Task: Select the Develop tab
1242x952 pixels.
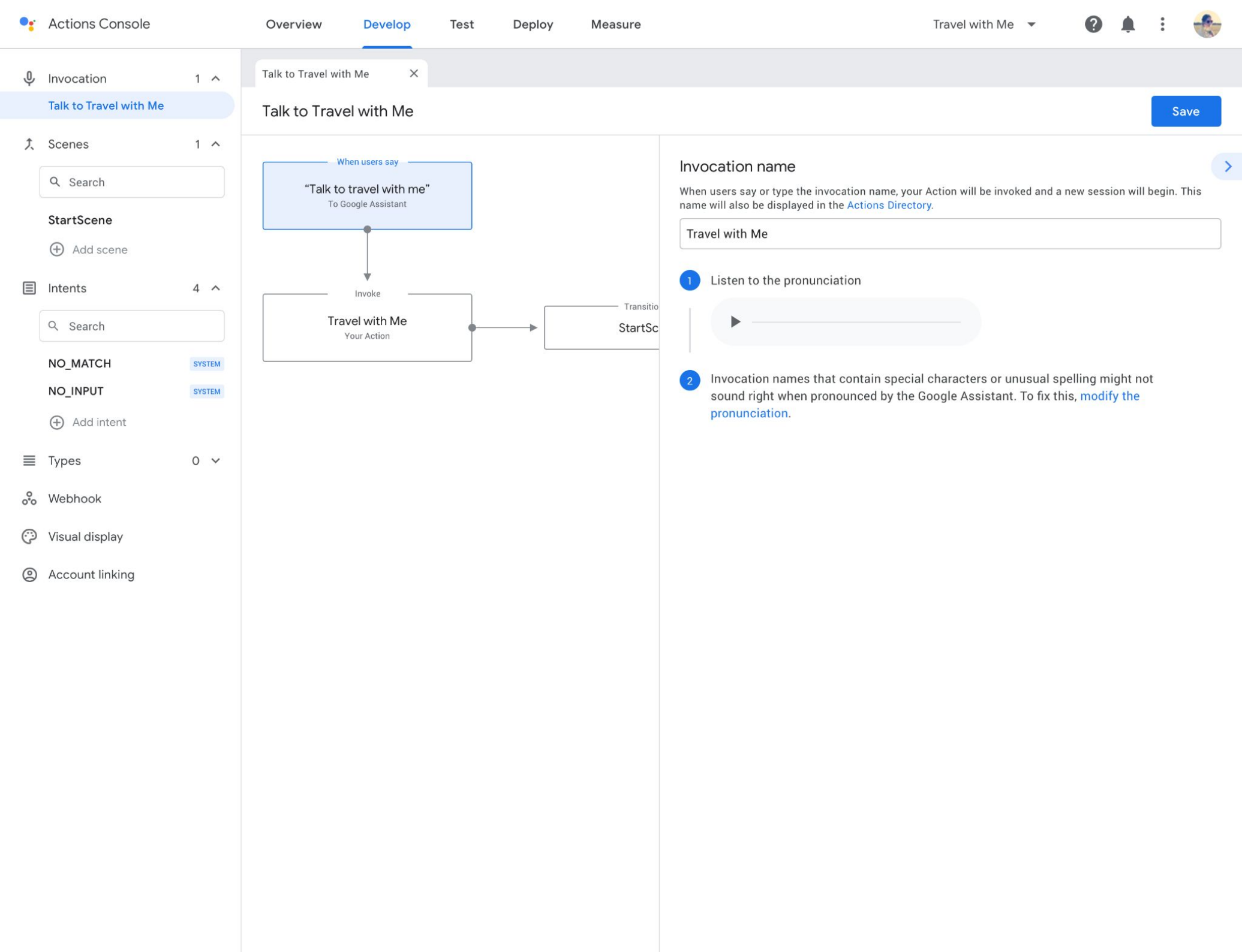Action: [x=386, y=25]
